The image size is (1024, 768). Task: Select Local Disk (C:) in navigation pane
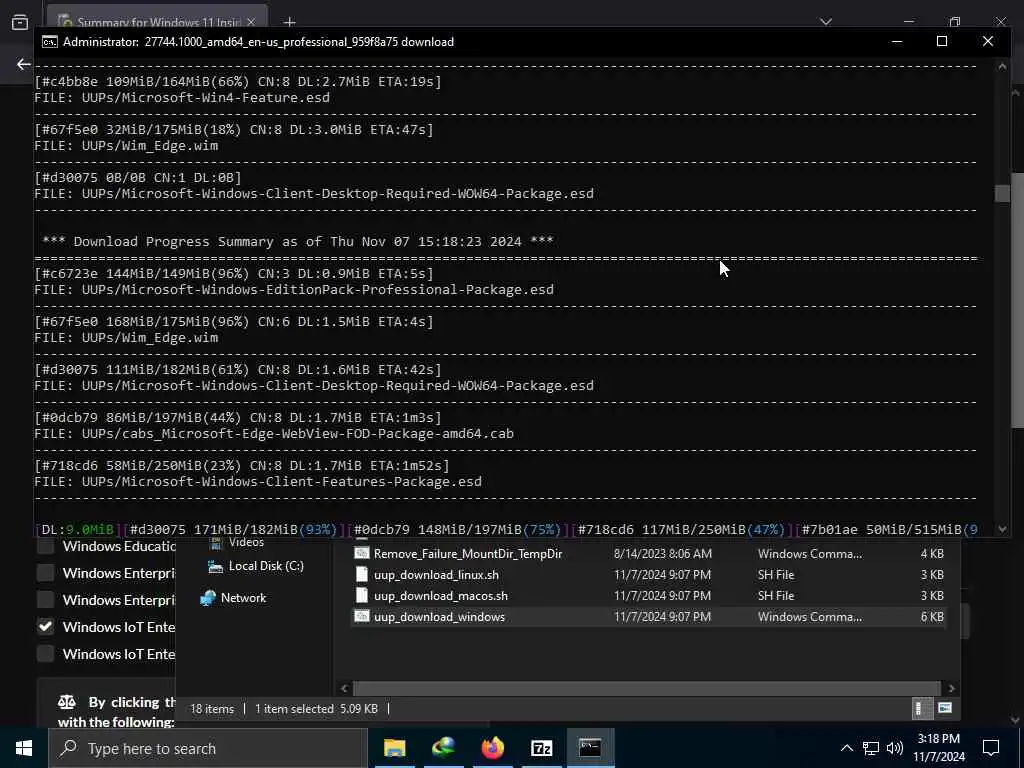pyautogui.click(x=266, y=566)
